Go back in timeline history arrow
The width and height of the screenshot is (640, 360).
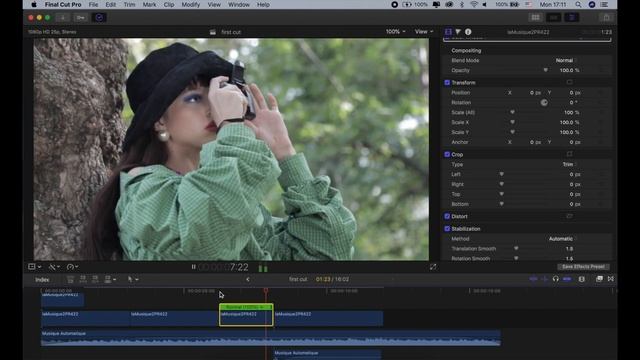pyautogui.click(x=247, y=280)
